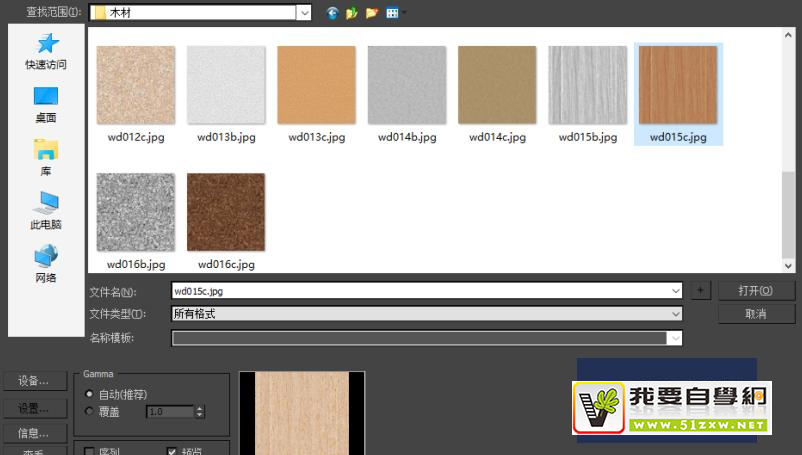Select the wd014b.jpg thumbnail
The image size is (802, 455).
coord(407,85)
